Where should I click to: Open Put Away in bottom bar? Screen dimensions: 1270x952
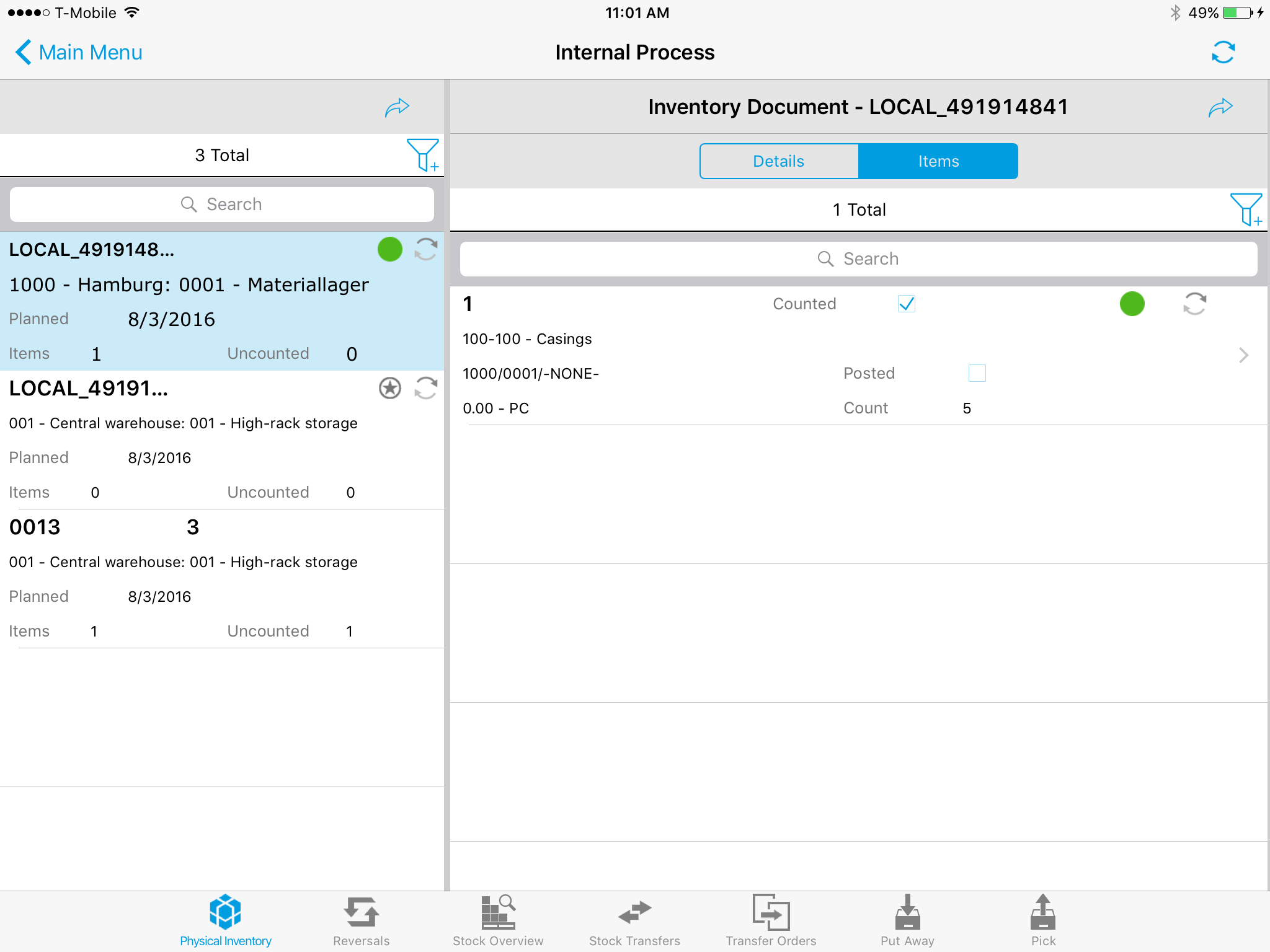click(907, 920)
